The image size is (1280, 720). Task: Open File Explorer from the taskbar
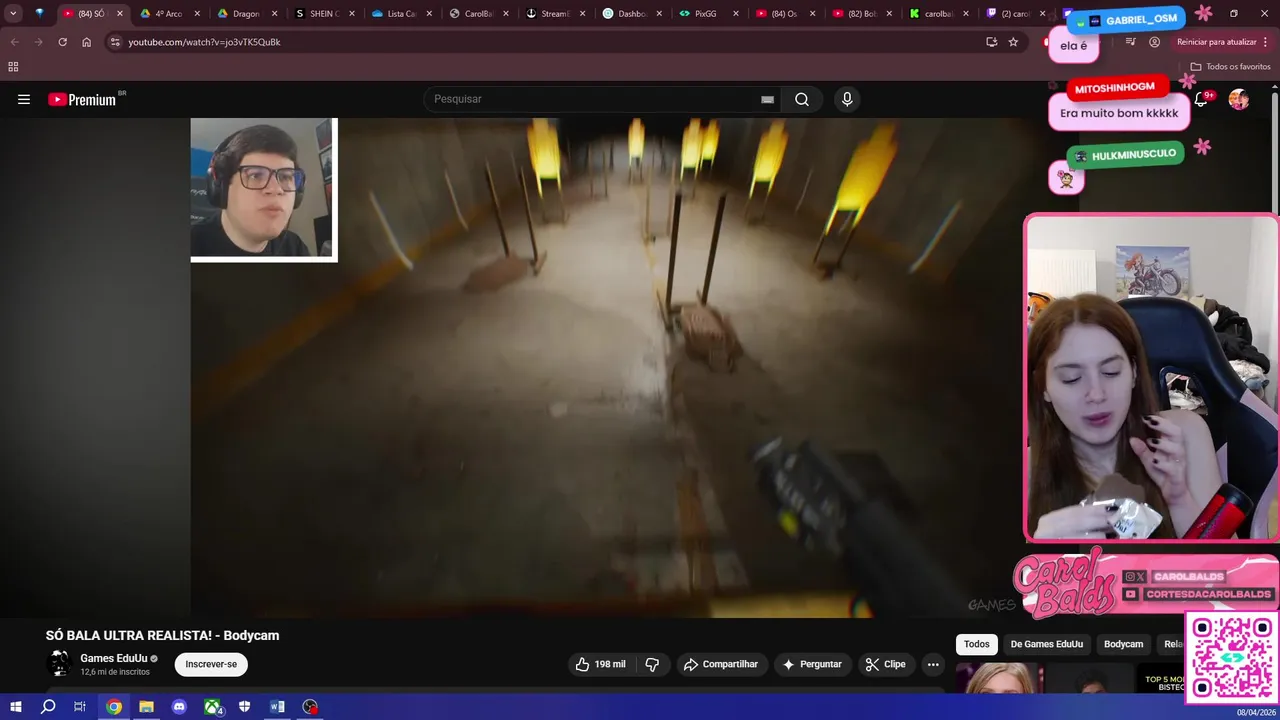point(146,707)
